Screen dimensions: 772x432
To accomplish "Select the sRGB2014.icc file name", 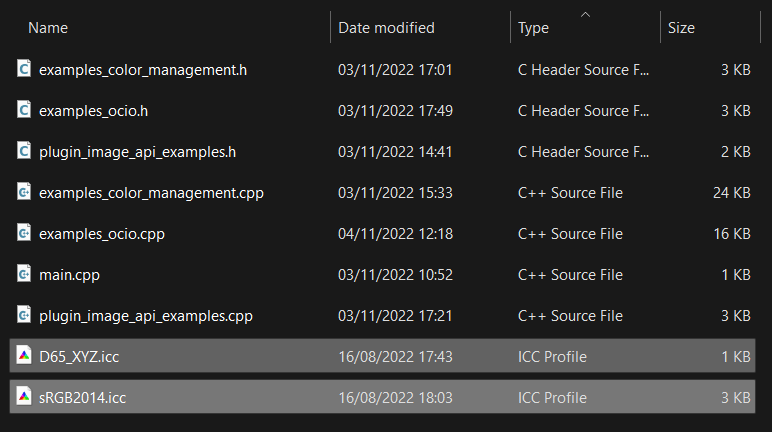I will pyautogui.click(x=82, y=398).
